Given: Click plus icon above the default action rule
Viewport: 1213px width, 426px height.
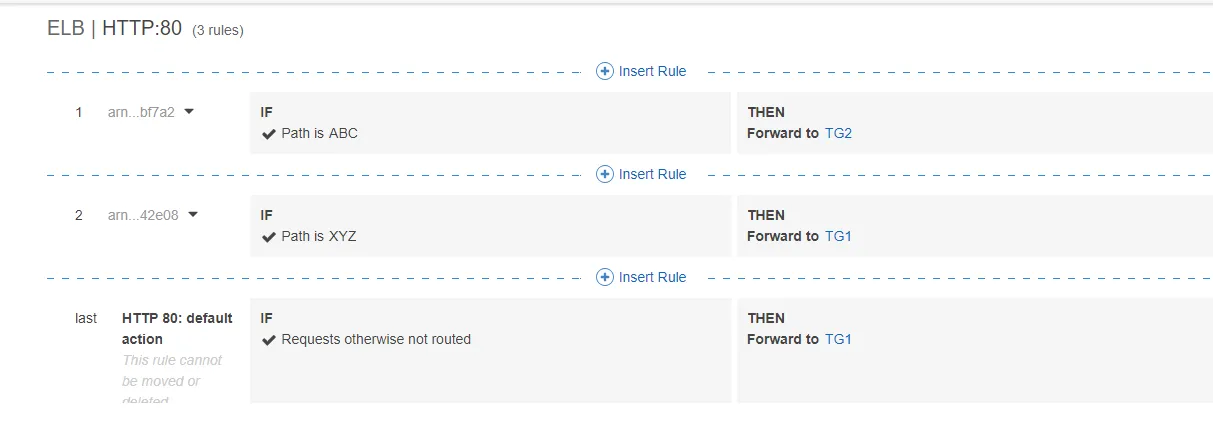Looking at the screenshot, I should coord(604,277).
